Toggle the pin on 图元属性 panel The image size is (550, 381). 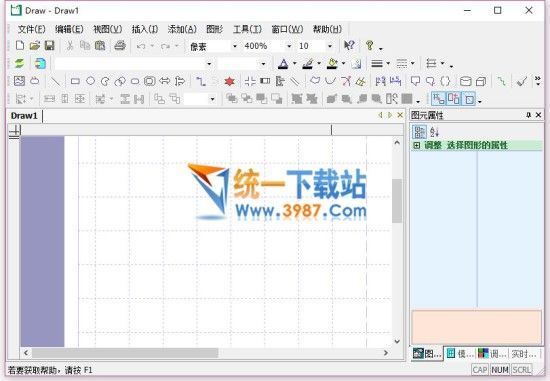[529, 115]
